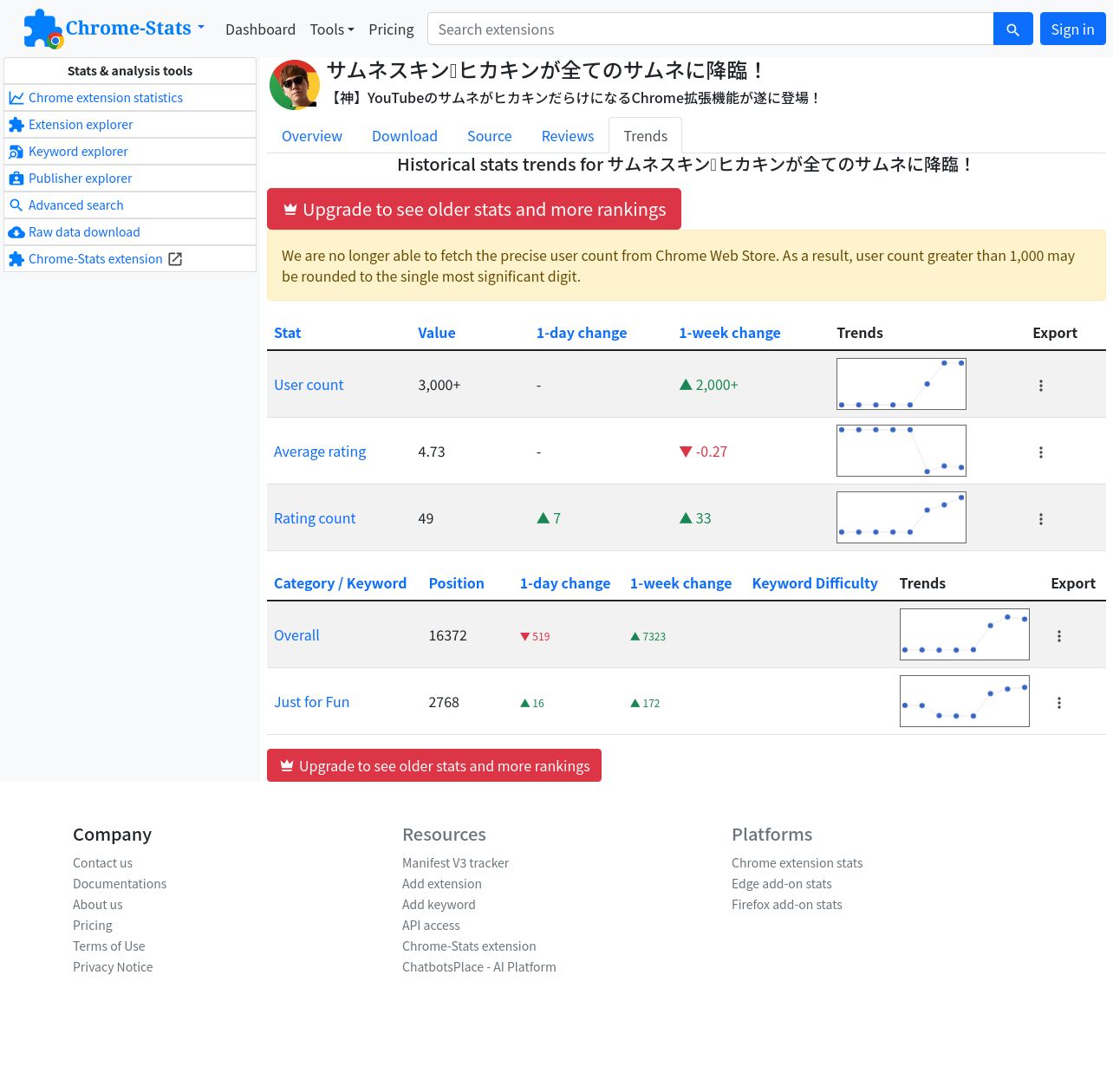Open export menu for User count row

[1041, 385]
